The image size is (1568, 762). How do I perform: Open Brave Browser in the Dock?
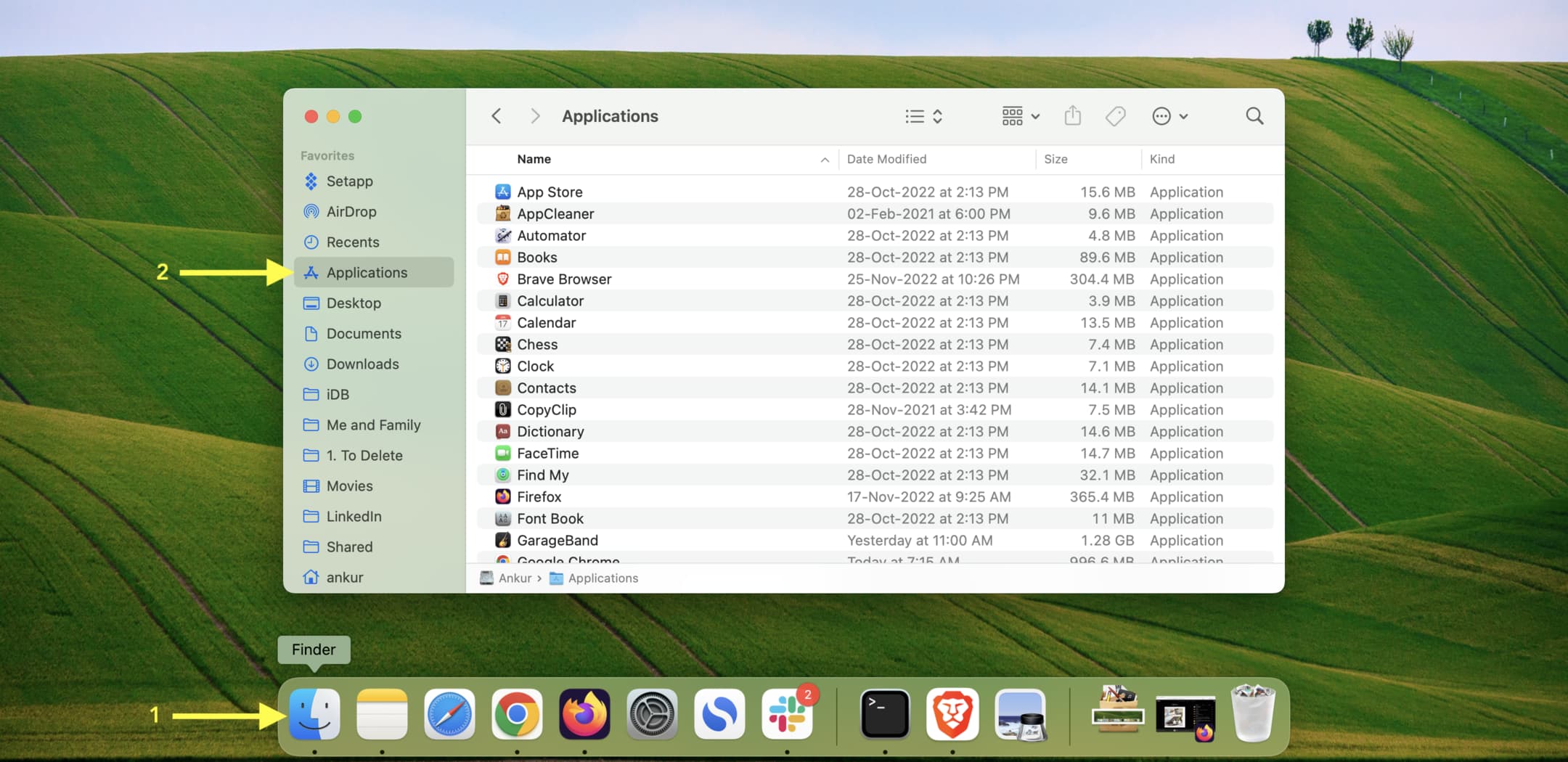click(952, 714)
